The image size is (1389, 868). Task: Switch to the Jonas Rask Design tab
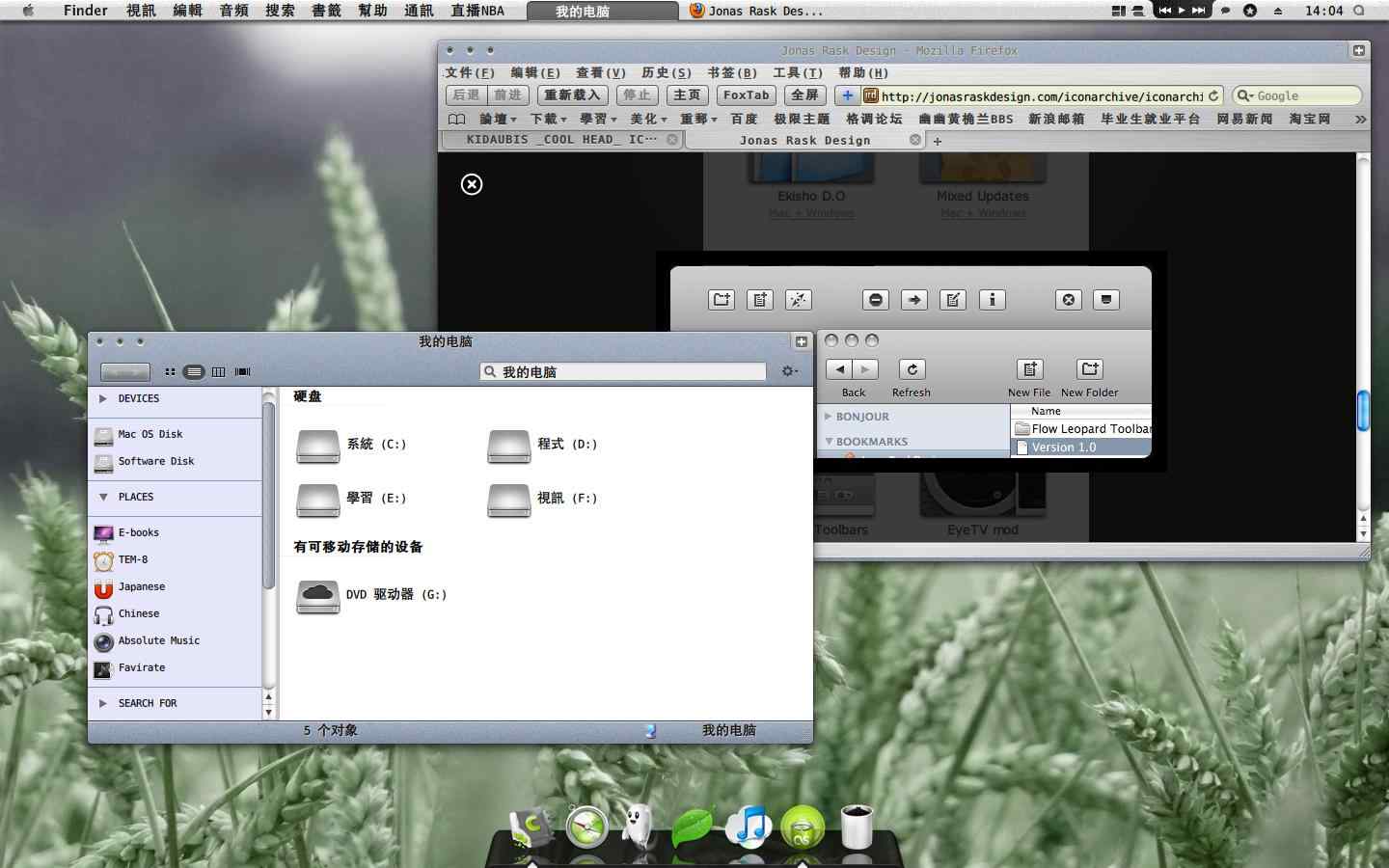tap(804, 140)
